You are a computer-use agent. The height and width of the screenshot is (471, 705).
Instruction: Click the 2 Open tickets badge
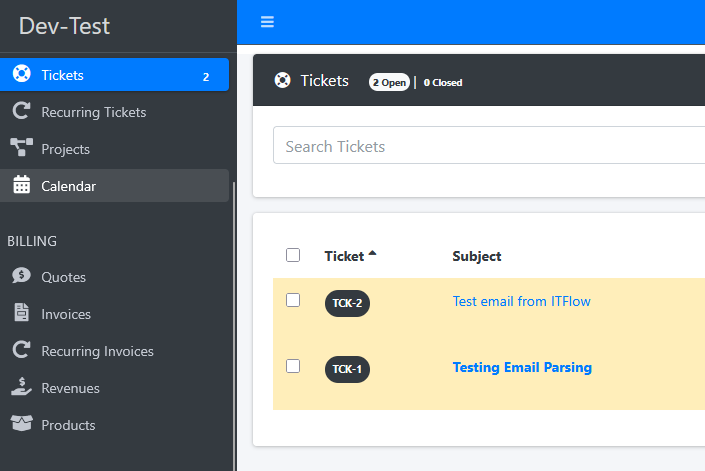[x=389, y=82]
